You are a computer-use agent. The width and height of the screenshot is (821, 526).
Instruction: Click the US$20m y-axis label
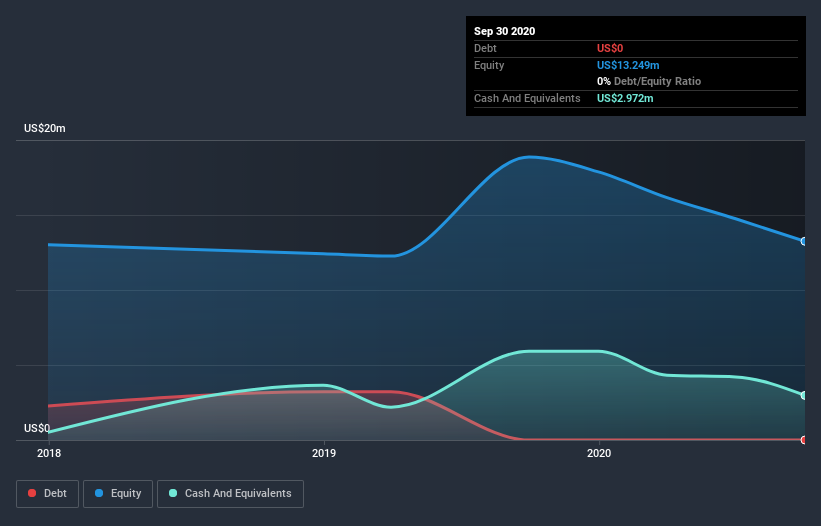click(45, 128)
